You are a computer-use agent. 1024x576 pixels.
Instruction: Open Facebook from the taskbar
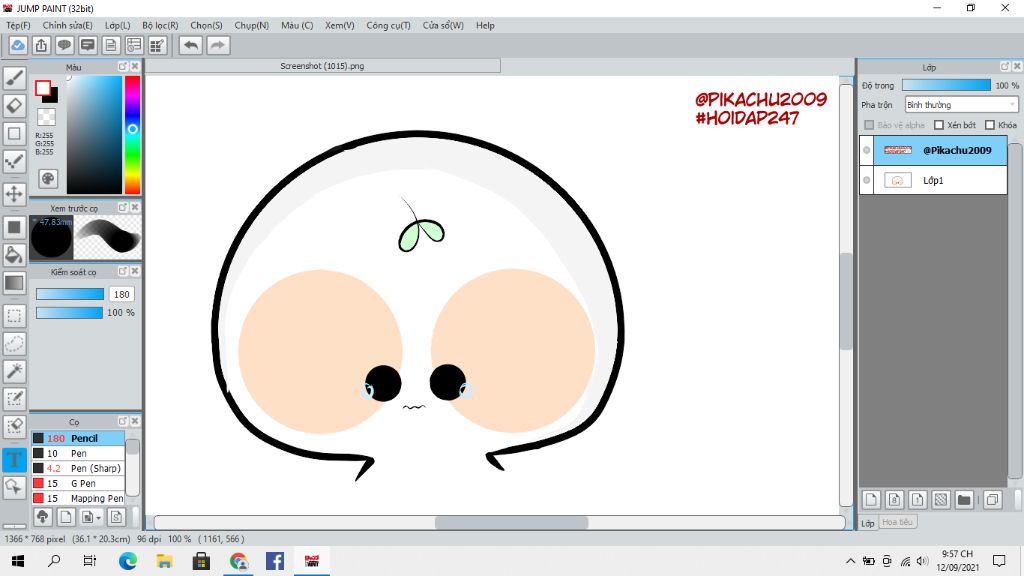tap(275, 561)
